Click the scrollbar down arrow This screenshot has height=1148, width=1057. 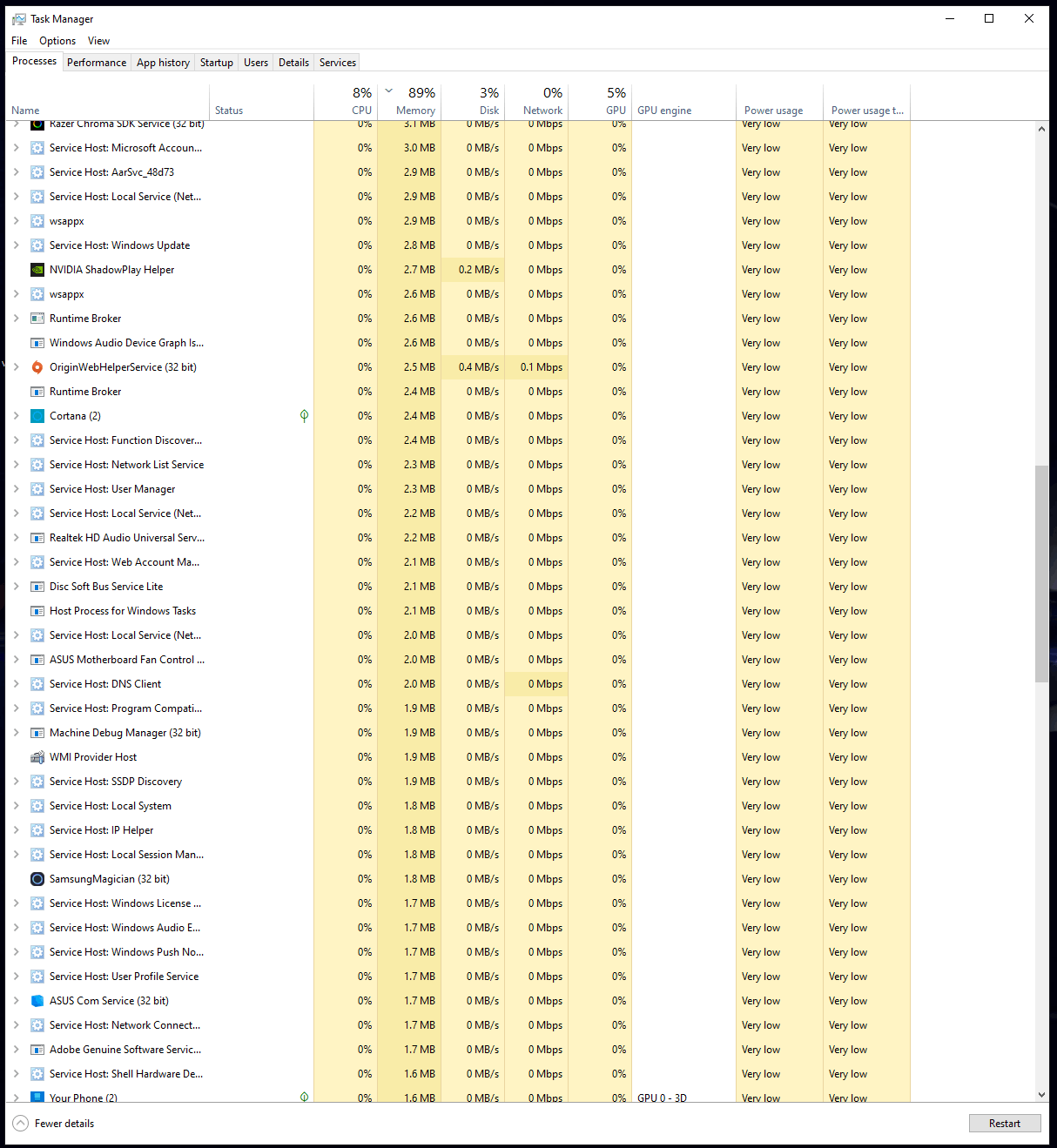[1041, 1095]
